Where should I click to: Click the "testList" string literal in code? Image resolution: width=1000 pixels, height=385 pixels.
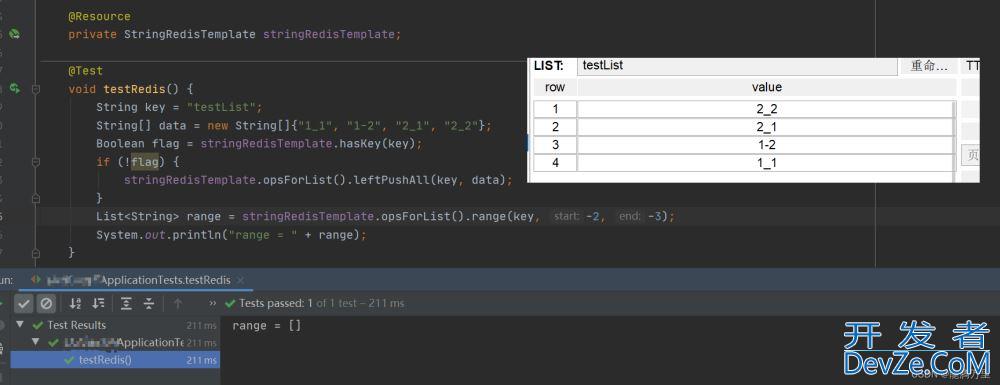click(221, 107)
